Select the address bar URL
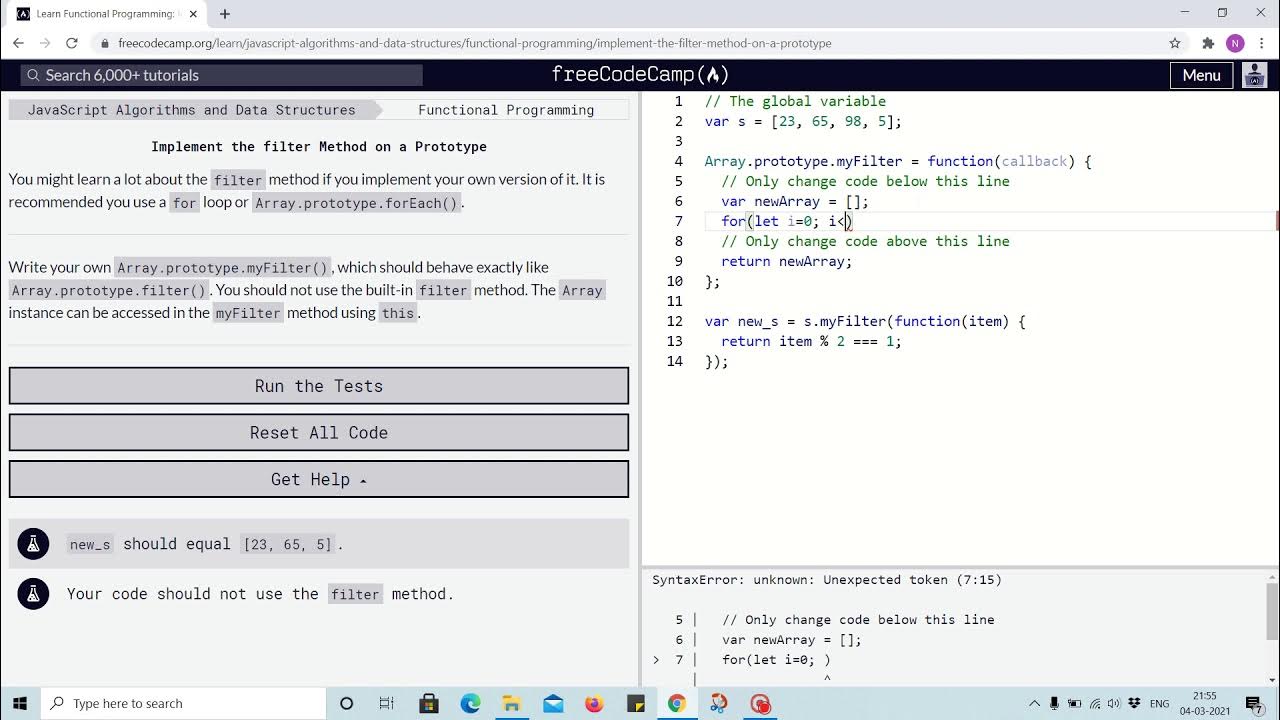1280x720 pixels. pos(475,43)
